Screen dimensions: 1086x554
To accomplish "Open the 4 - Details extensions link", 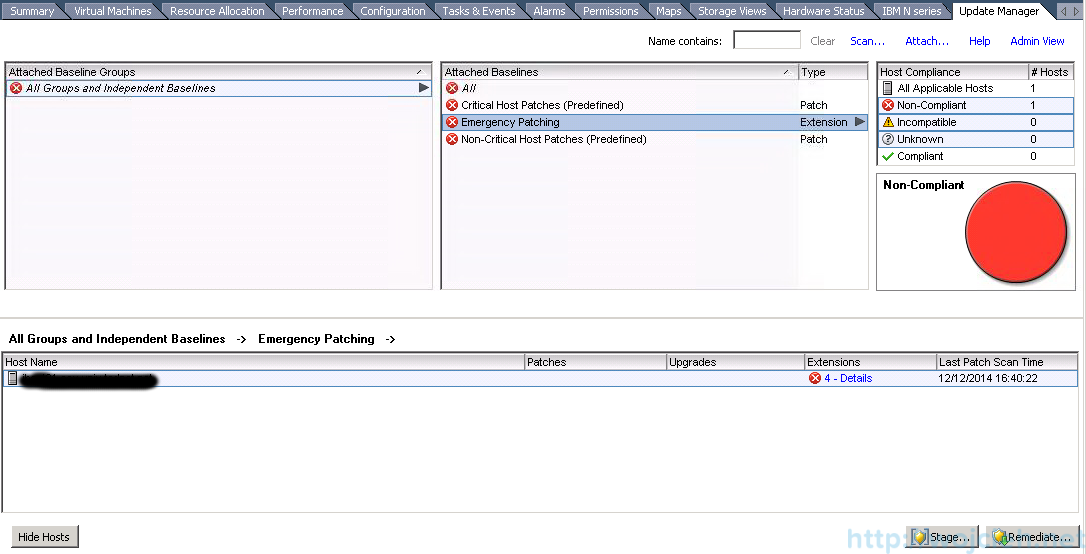I will click(x=847, y=379).
